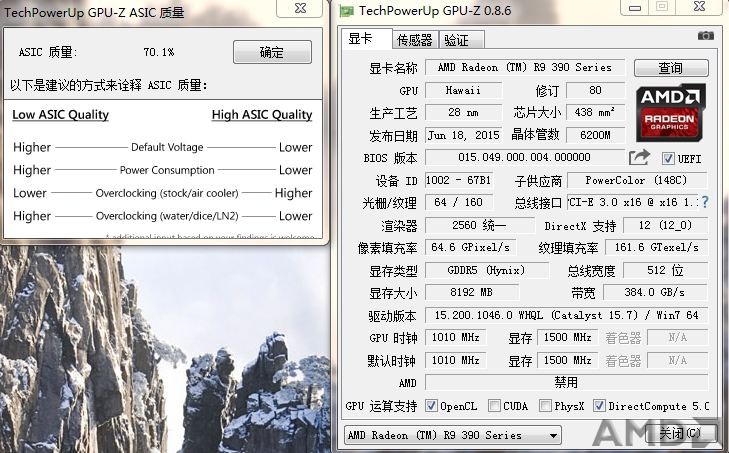
Task: Click the ASIC 质量 value 70.1%
Action: pos(159,52)
